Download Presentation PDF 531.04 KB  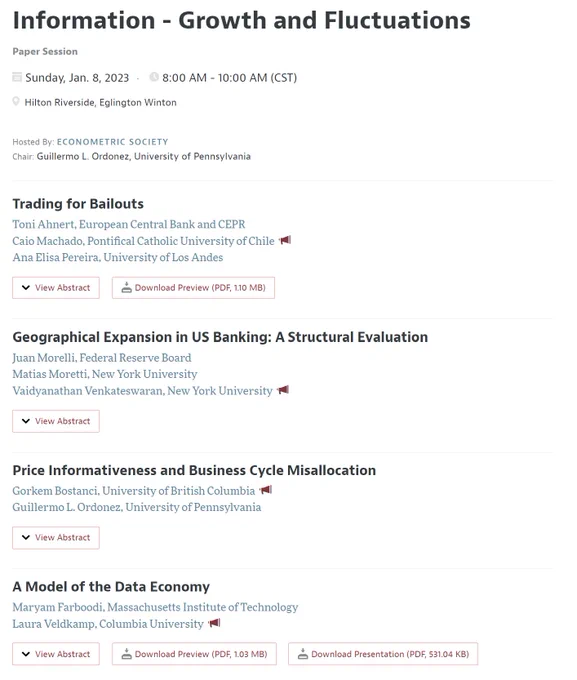click(383, 654)
